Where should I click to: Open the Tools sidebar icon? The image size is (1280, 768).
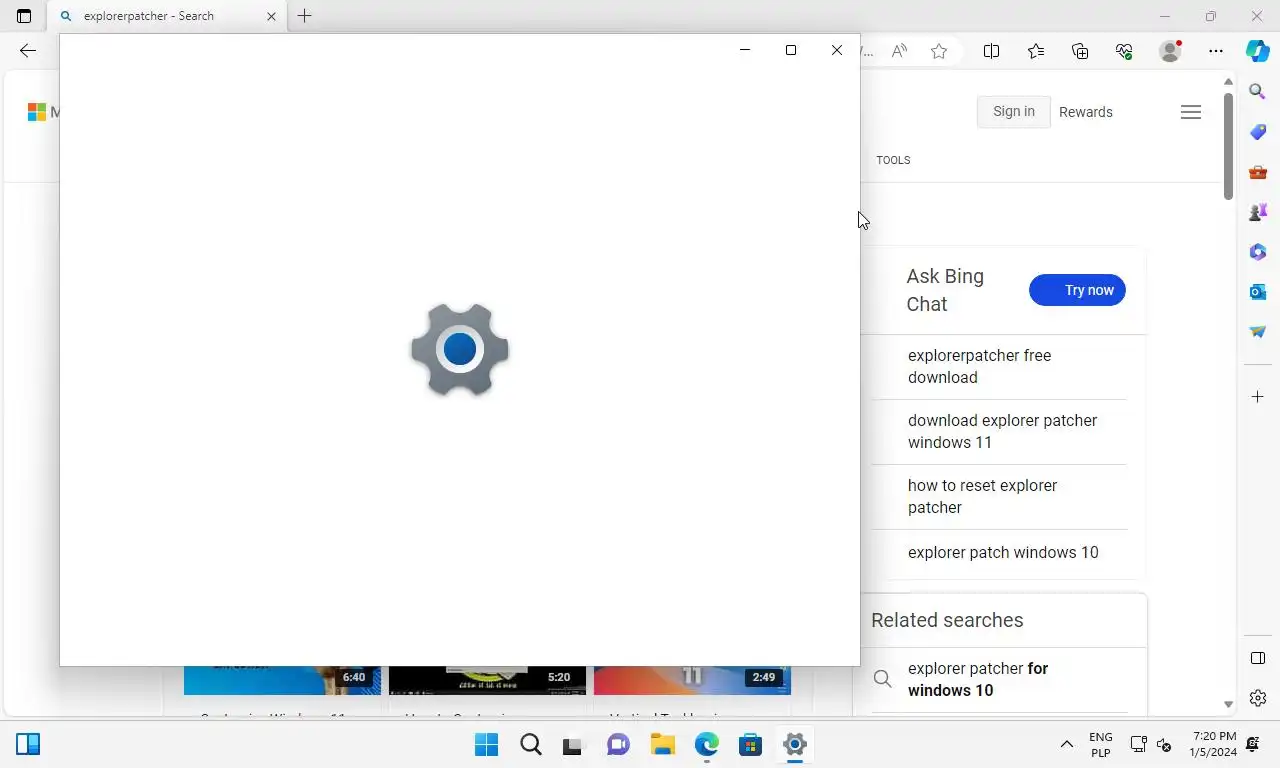[x=1258, y=172]
